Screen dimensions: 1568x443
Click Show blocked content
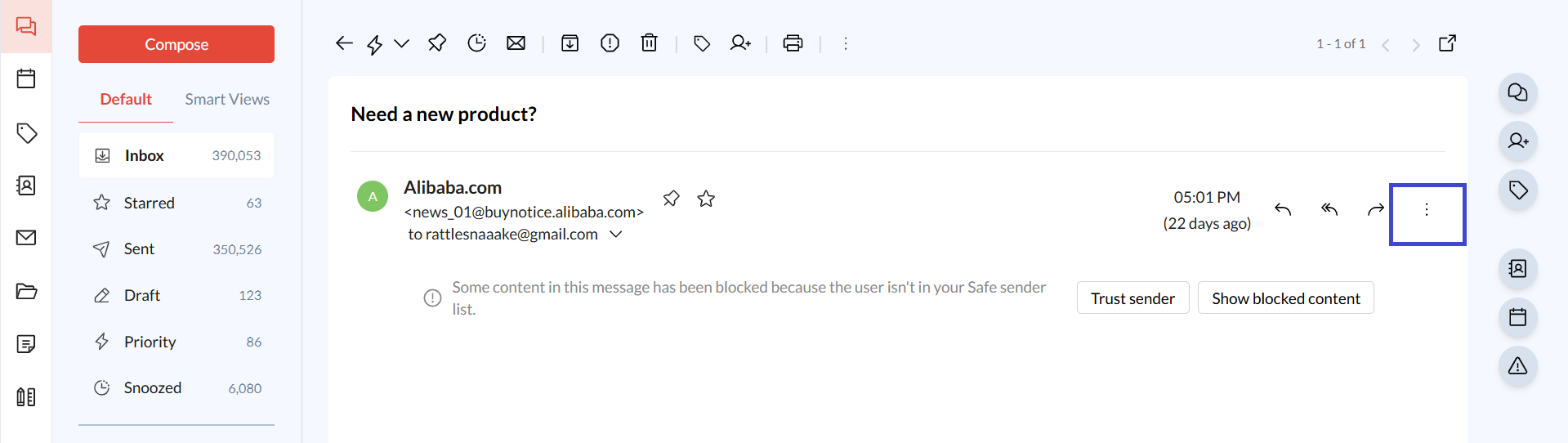point(1285,298)
